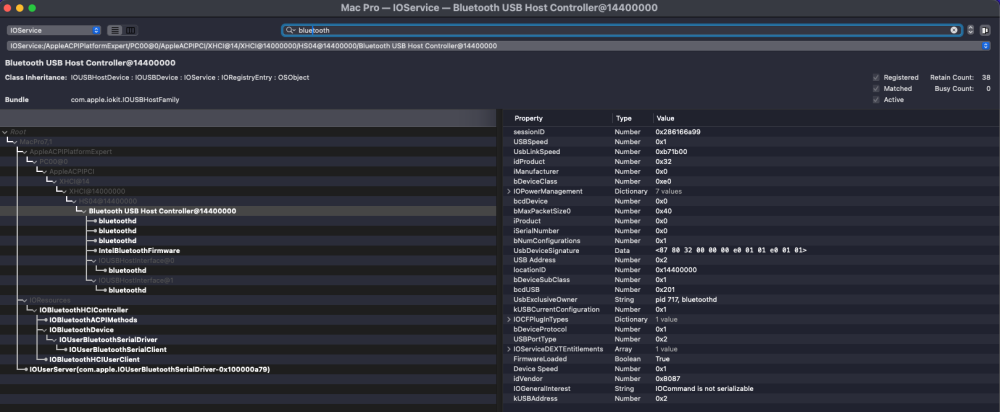Screen dimensions: 1000x412
Task: Expand the IOPowerManagement dictionary
Action: [x=509, y=191]
